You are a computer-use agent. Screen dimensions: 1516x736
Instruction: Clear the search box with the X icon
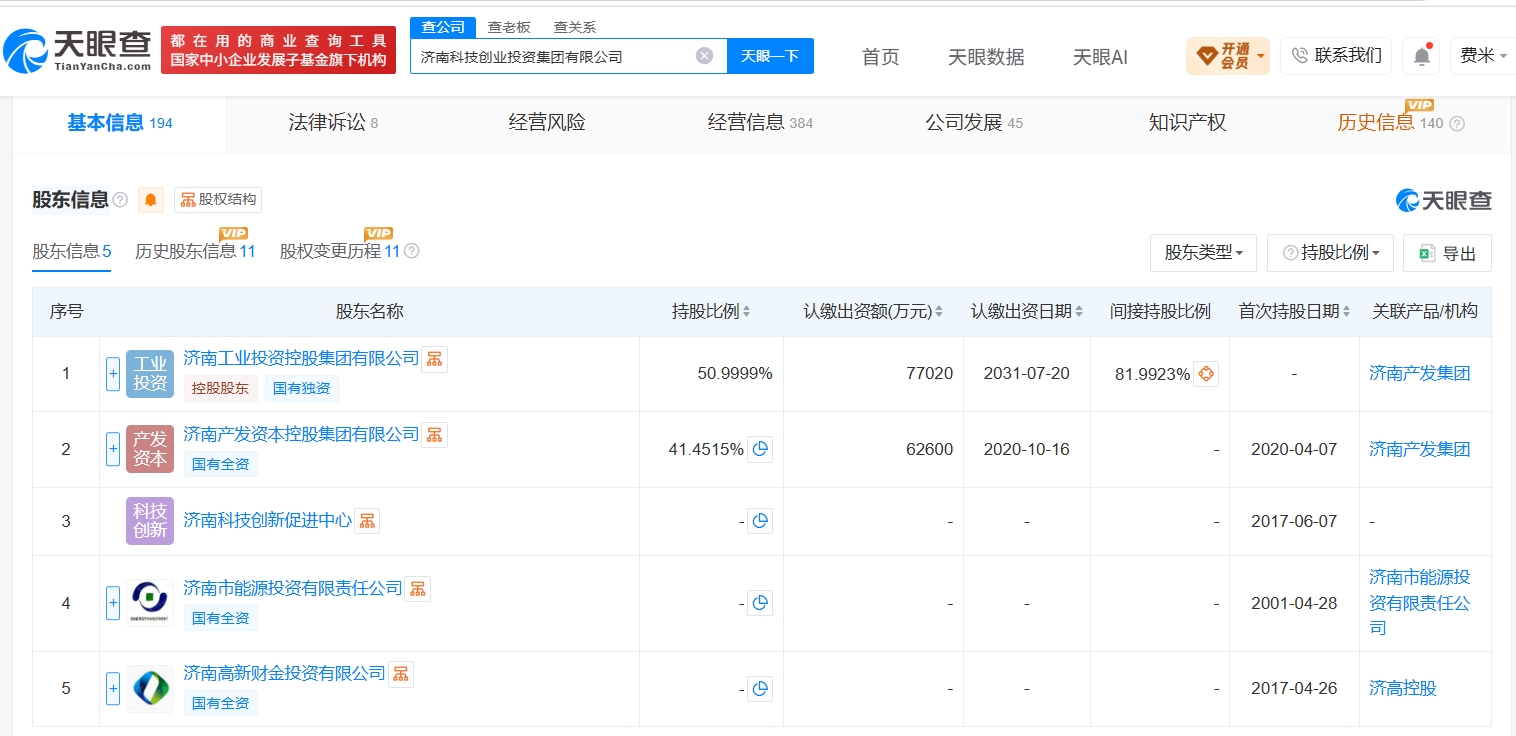[704, 56]
